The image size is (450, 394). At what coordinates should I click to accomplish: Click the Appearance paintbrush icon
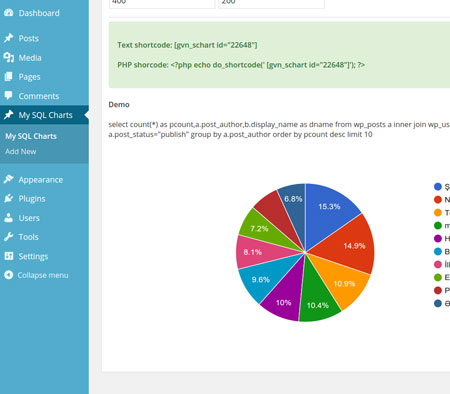point(9,179)
